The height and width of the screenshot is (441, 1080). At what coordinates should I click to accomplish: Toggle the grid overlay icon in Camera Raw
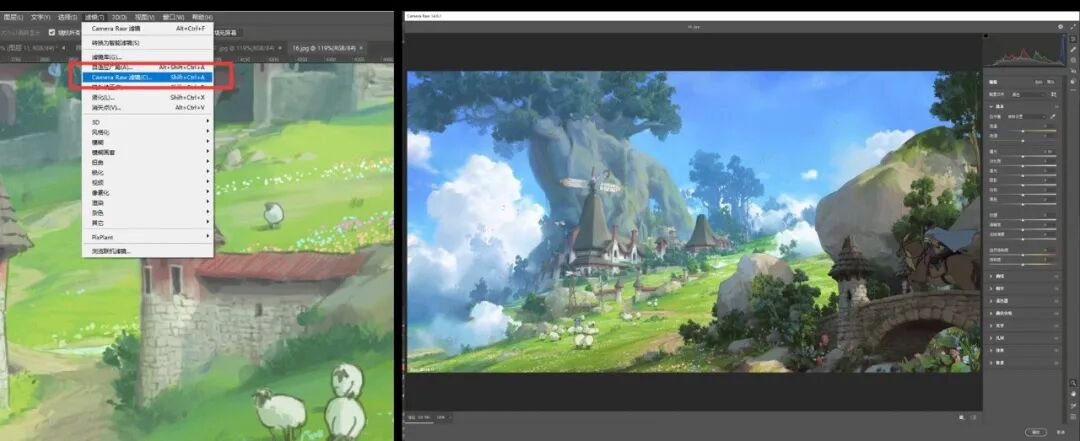(x=1072, y=417)
